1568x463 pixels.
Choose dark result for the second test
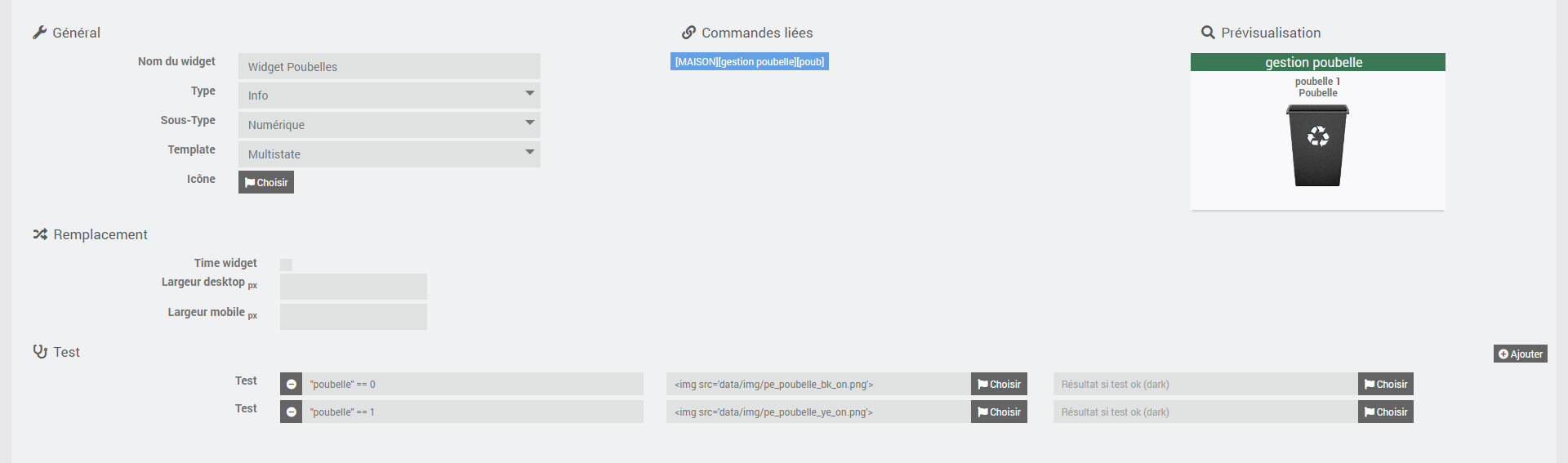tap(1385, 412)
